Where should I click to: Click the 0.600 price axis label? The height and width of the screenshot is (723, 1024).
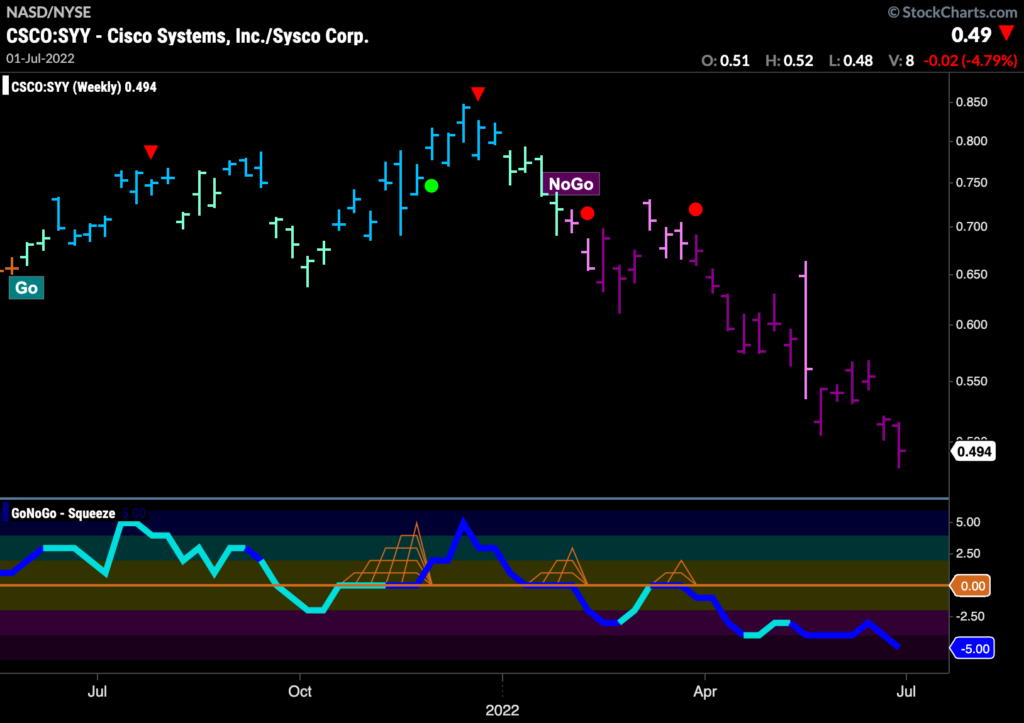972,325
